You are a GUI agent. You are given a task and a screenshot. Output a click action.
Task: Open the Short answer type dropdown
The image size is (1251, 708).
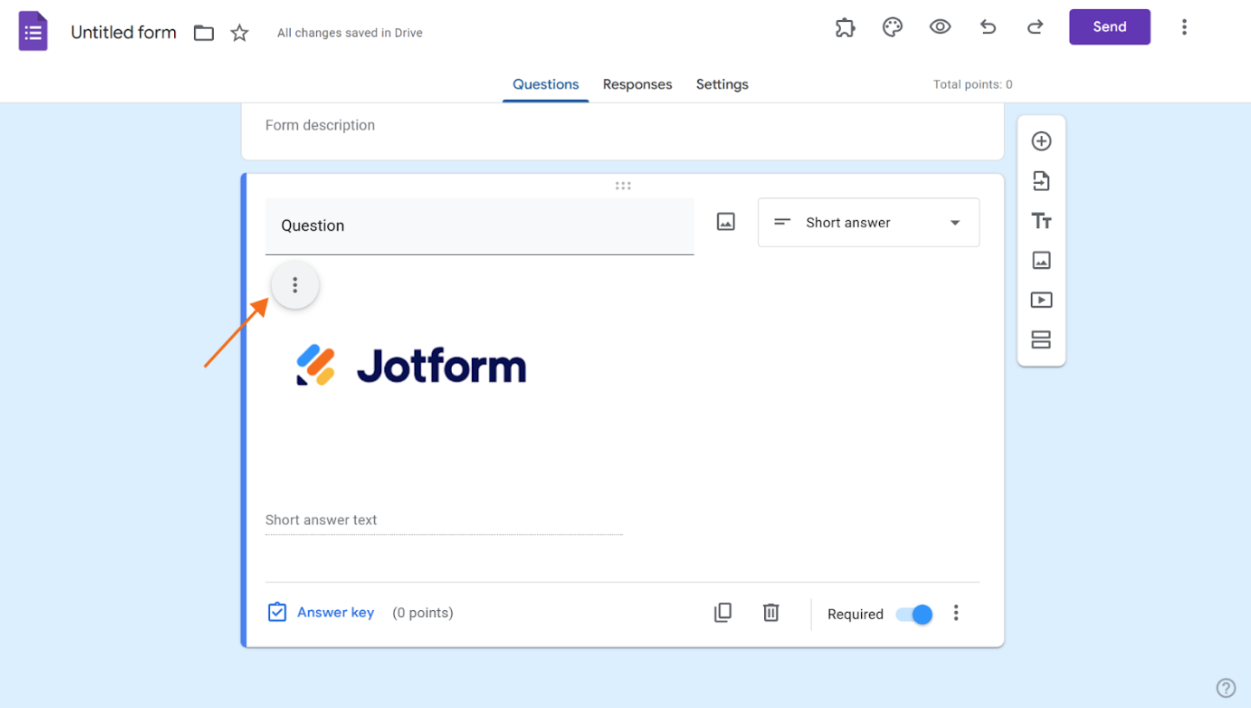click(x=868, y=222)
